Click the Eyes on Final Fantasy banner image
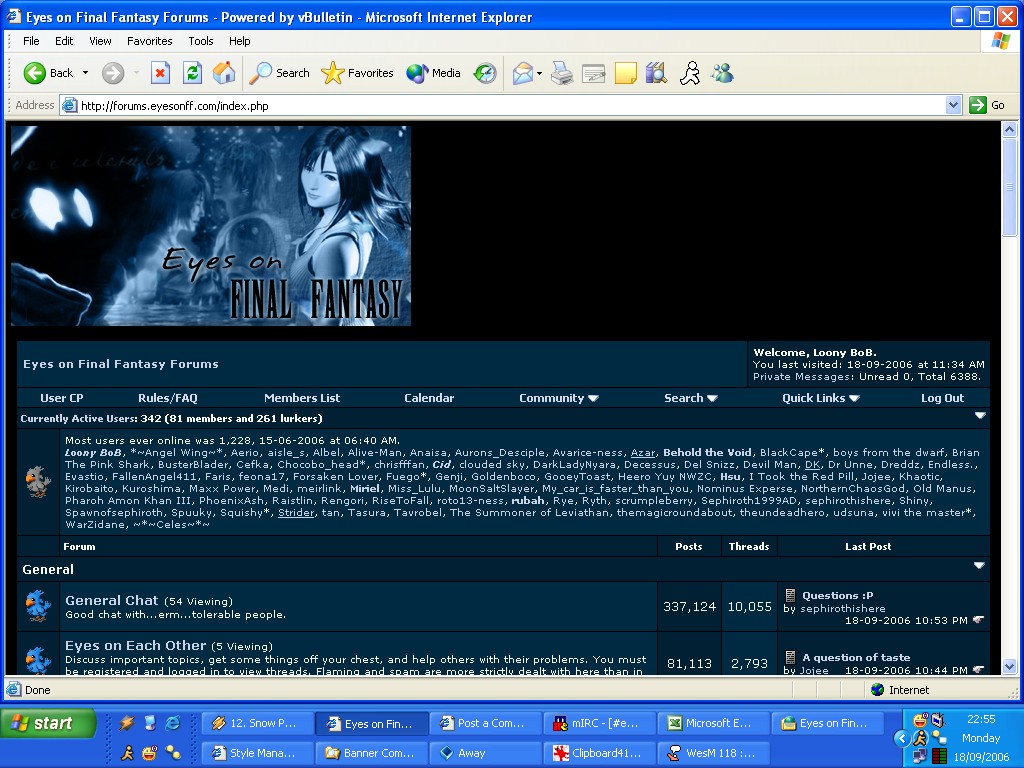This screenshot has height=768, width=1024. [210, 225]
